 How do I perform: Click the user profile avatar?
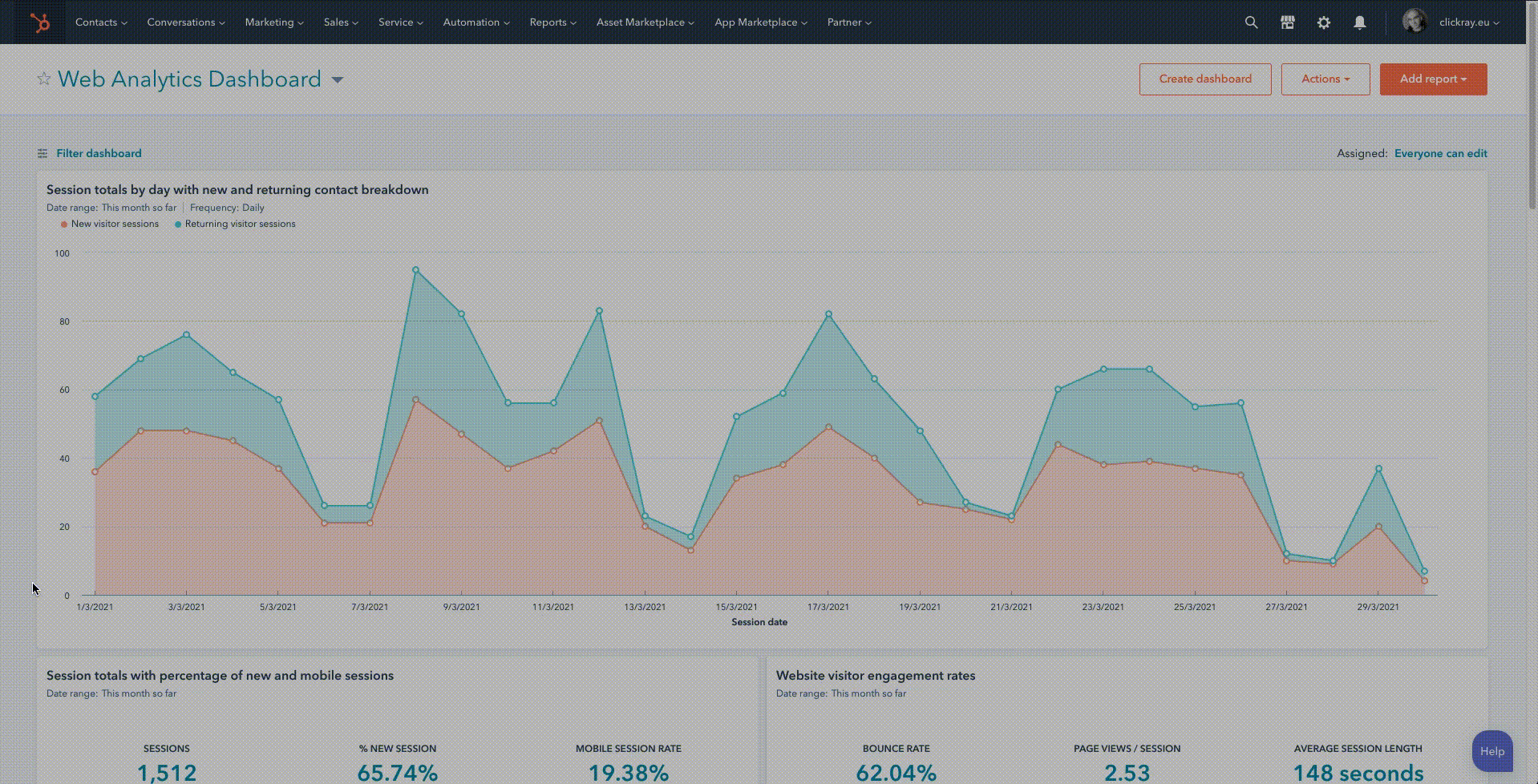point(1414,22)
